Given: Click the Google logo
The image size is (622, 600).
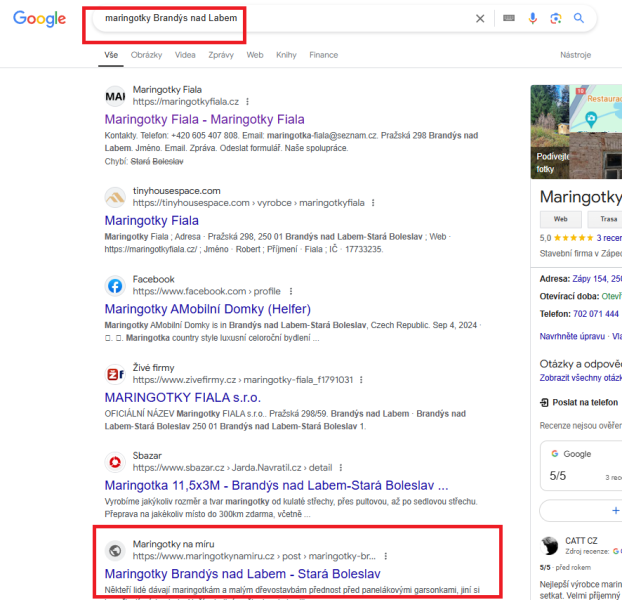Looking at the screenshot, I should (x=39, y=18).
